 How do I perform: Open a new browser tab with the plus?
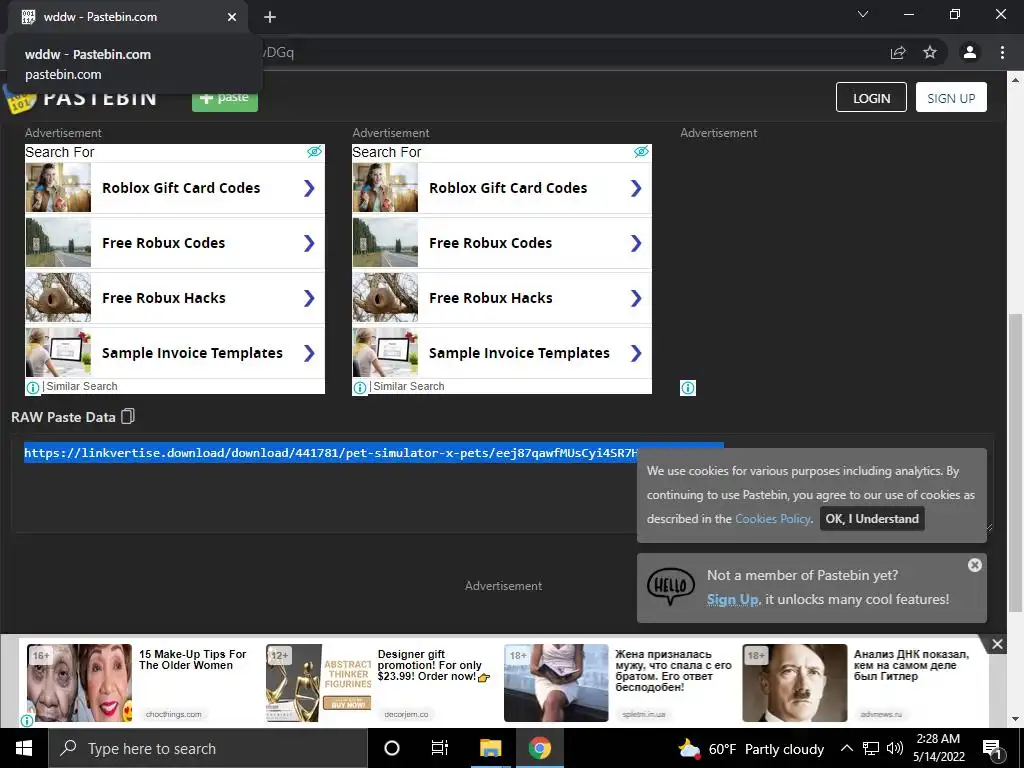[270, 17]
